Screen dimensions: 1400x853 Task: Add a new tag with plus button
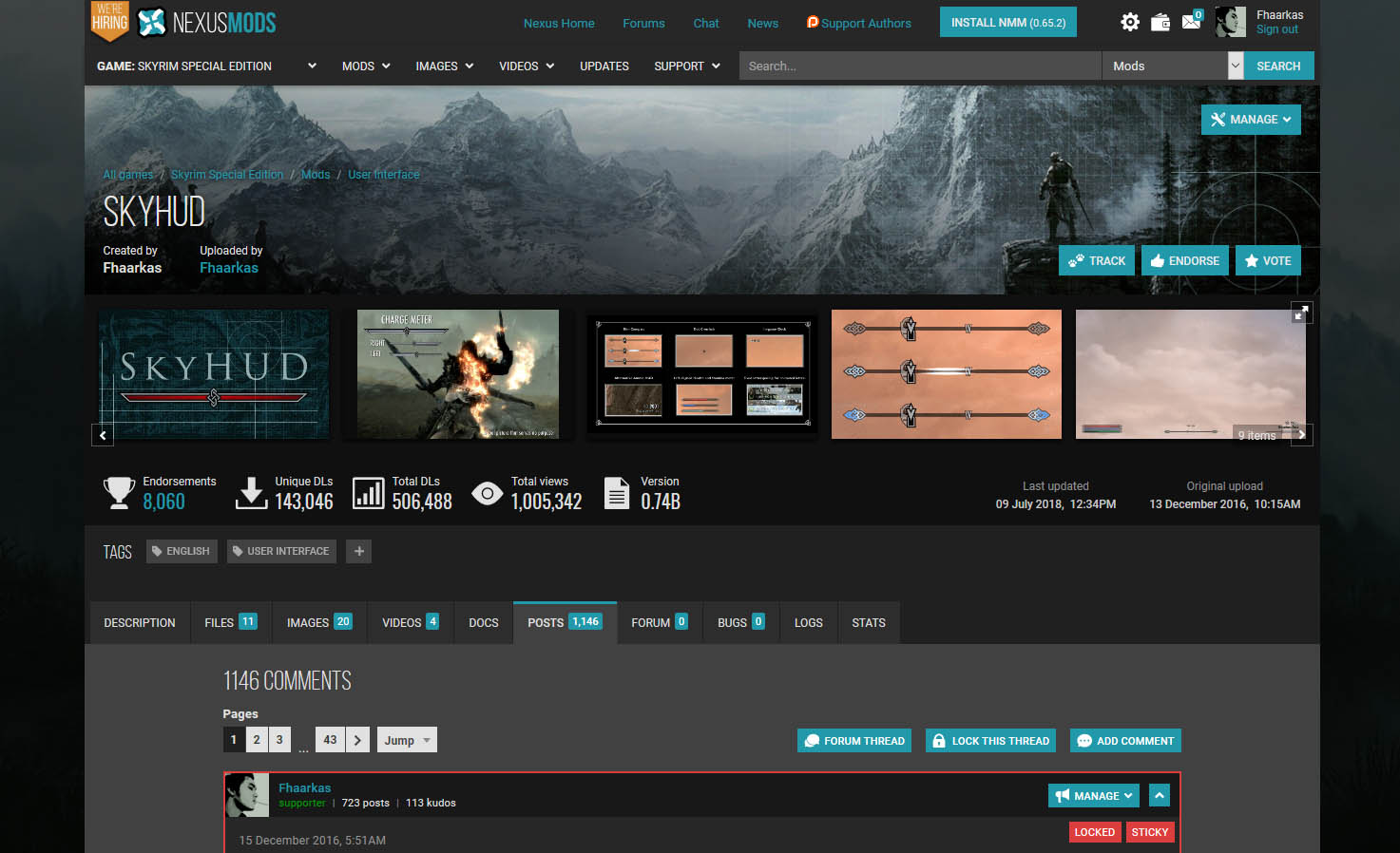(x=358, y=551)
